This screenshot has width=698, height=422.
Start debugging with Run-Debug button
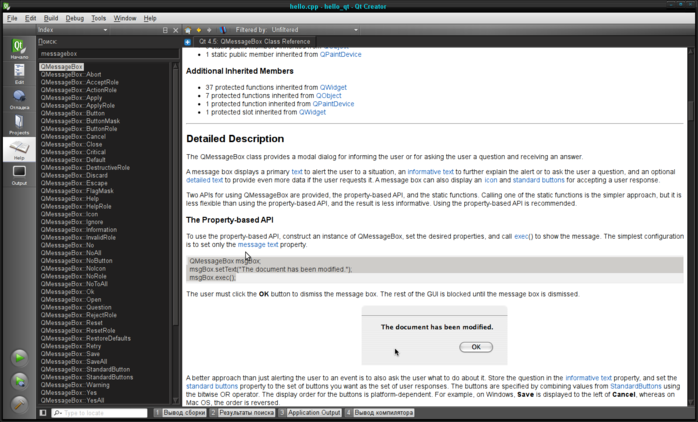[19, 381]
